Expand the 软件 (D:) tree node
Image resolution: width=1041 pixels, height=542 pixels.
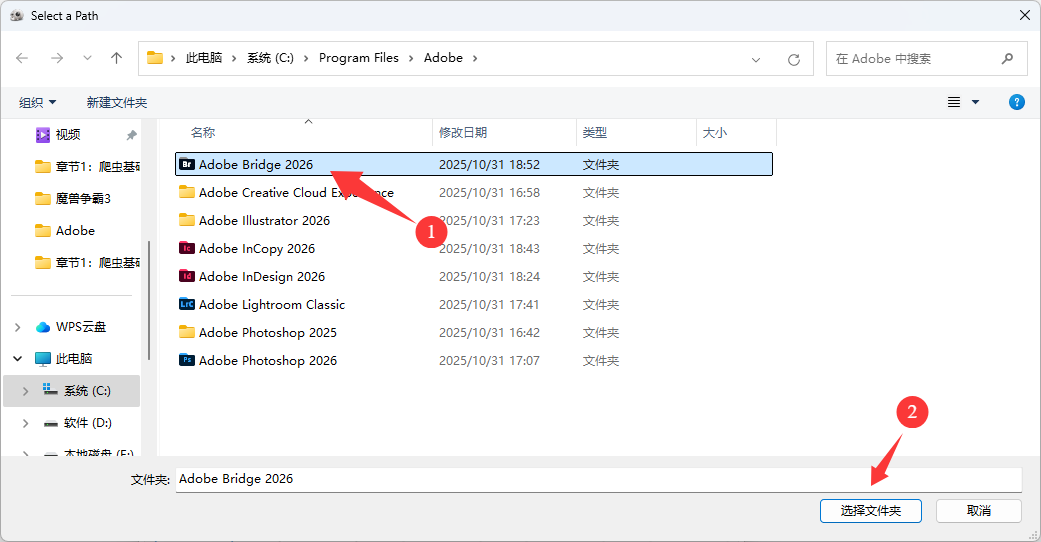[25, 422]
